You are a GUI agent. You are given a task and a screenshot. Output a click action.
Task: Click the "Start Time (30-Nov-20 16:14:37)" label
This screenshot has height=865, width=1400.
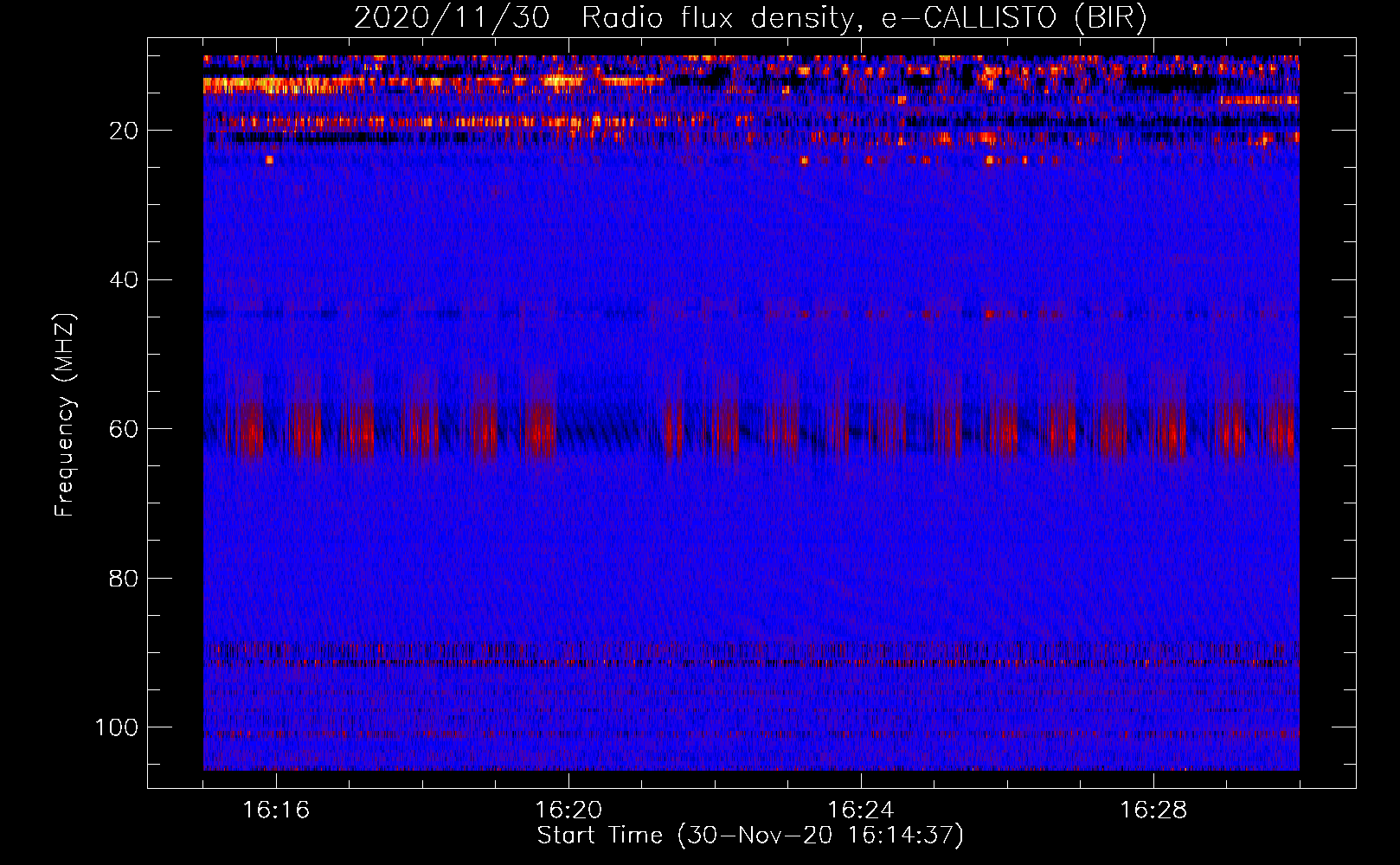click(x=750, y=836)
